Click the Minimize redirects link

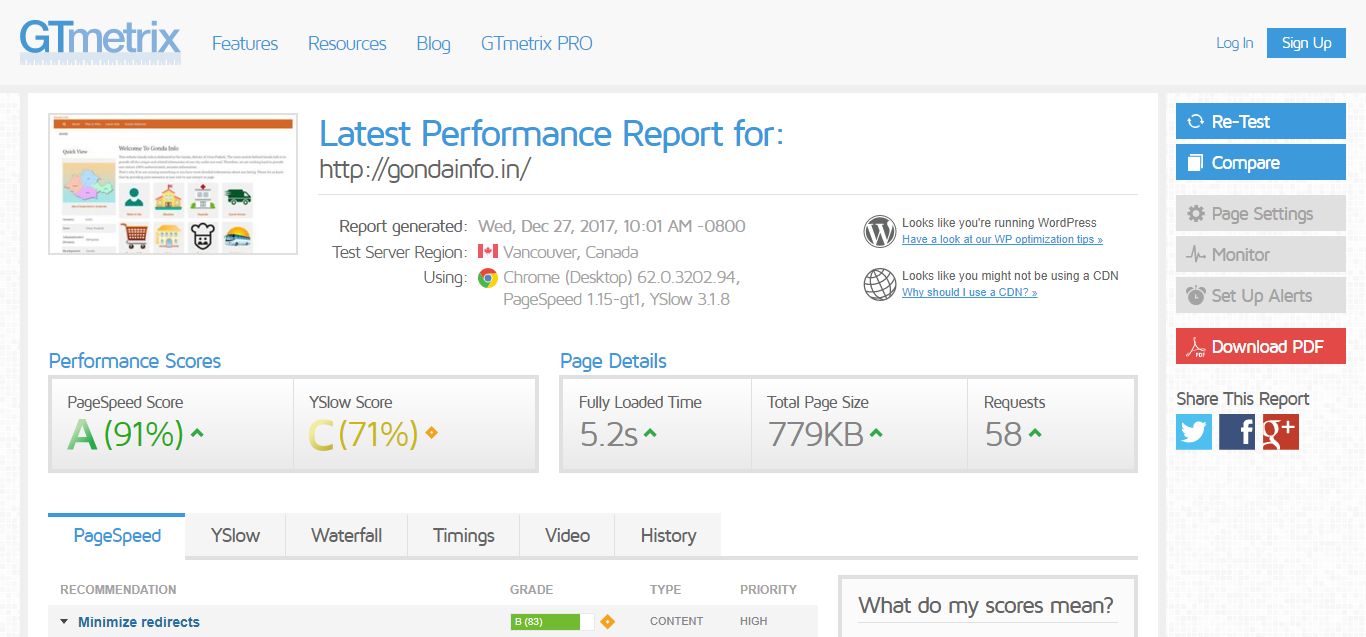[x=139, y=622]
